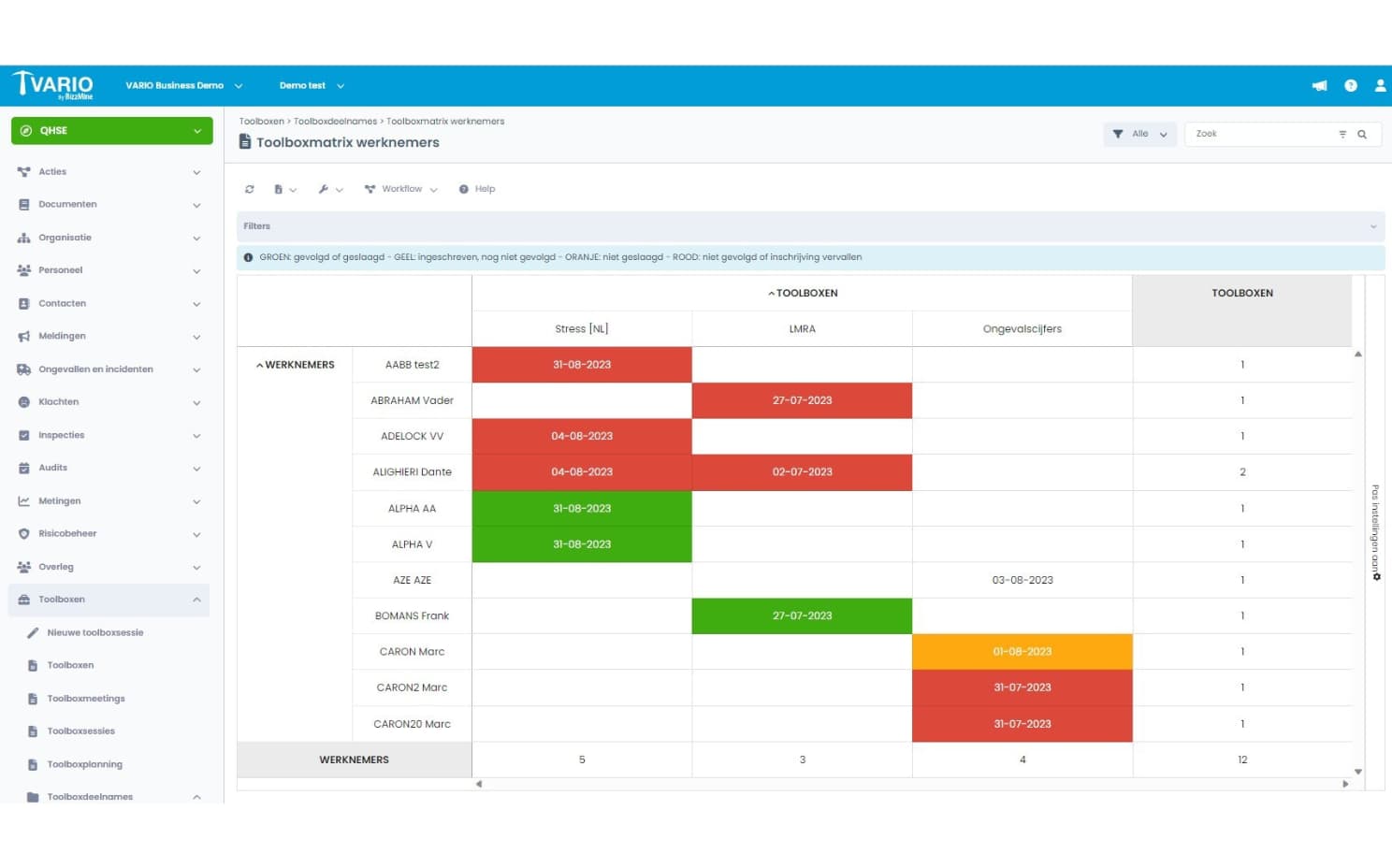
Task: Expand the Filters panel
Action: [x=810, y=226]
